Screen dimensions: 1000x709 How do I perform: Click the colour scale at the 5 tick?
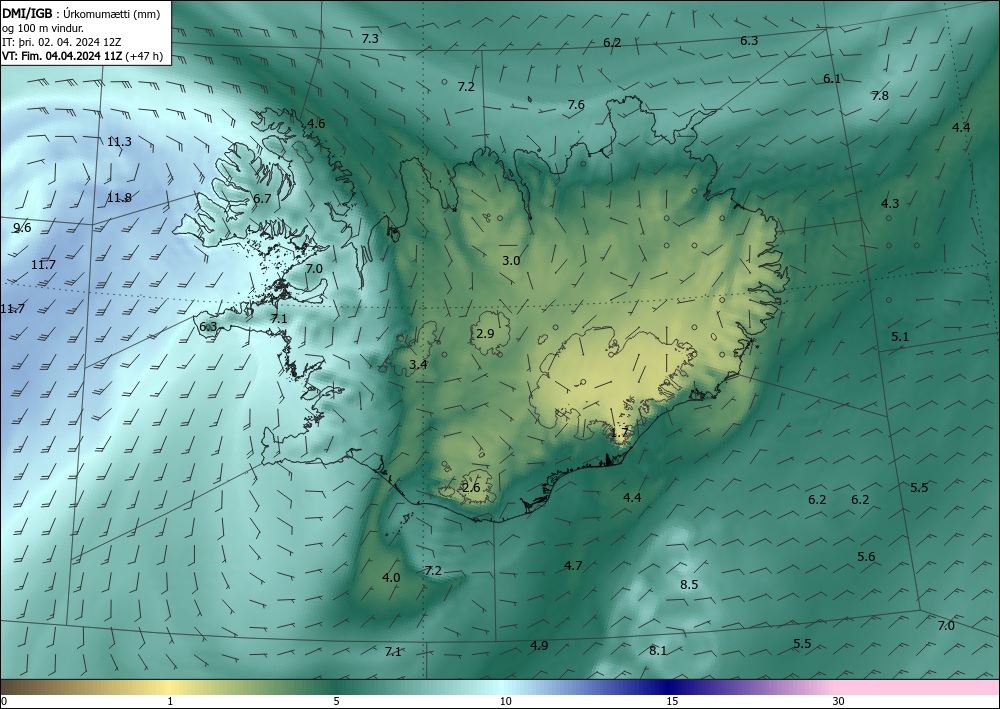[x=336, y=701]
